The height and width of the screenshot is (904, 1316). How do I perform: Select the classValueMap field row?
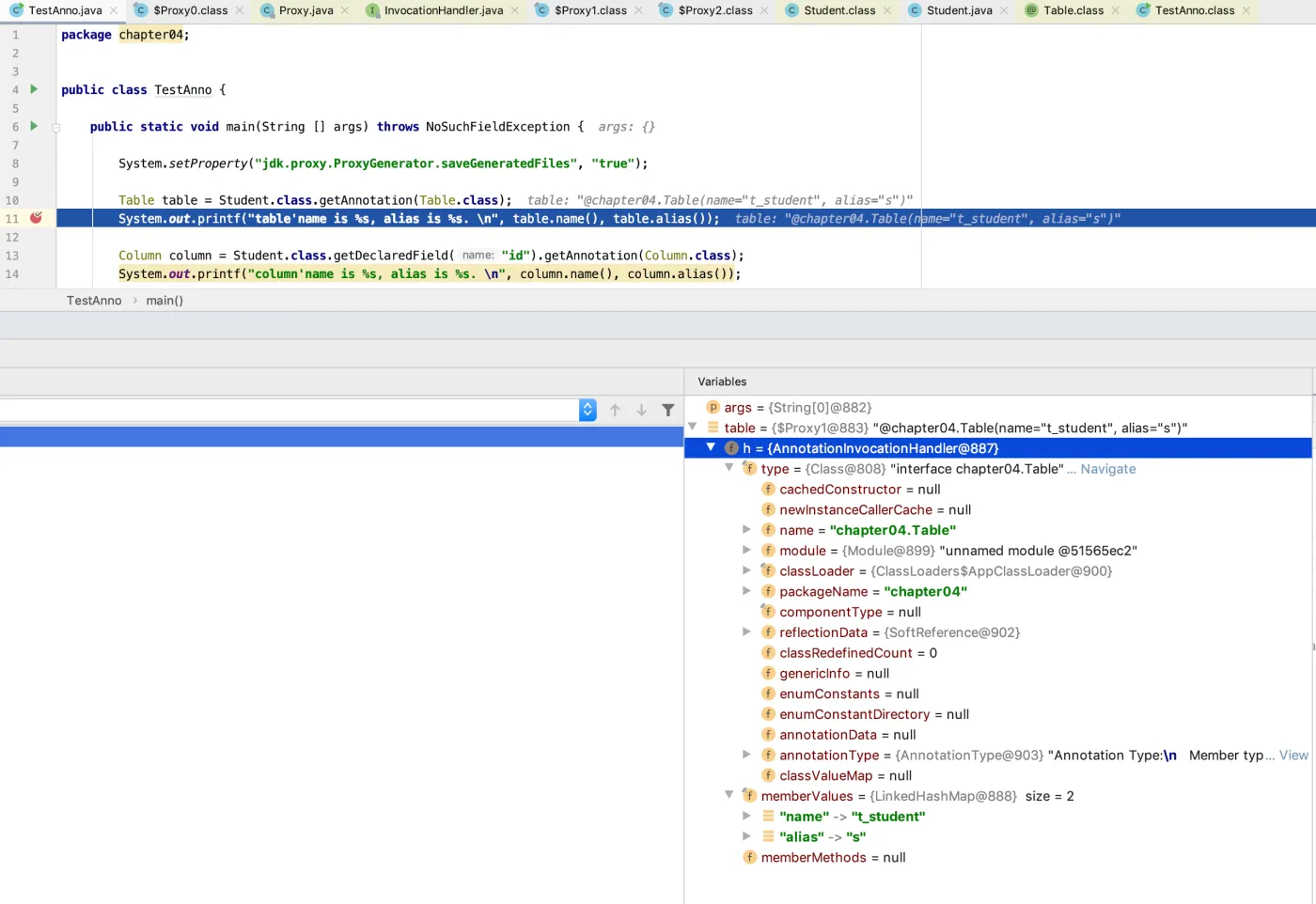(998, 775)
